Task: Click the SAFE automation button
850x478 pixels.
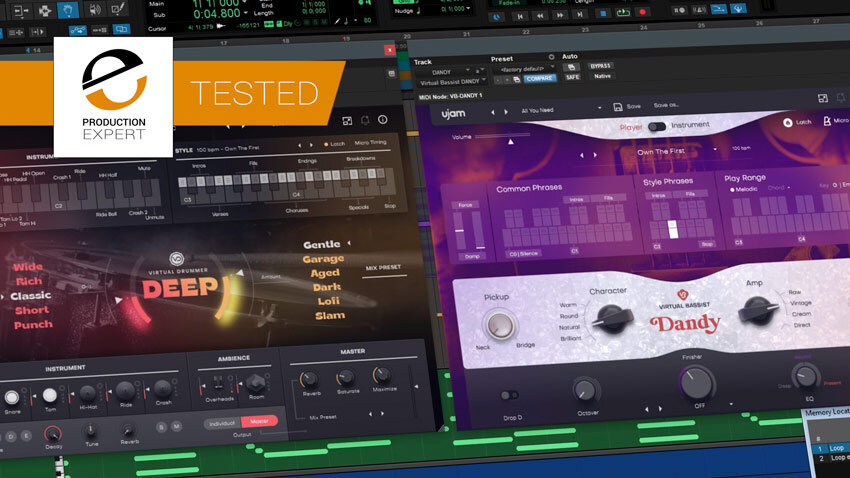Action: [572, 77]
